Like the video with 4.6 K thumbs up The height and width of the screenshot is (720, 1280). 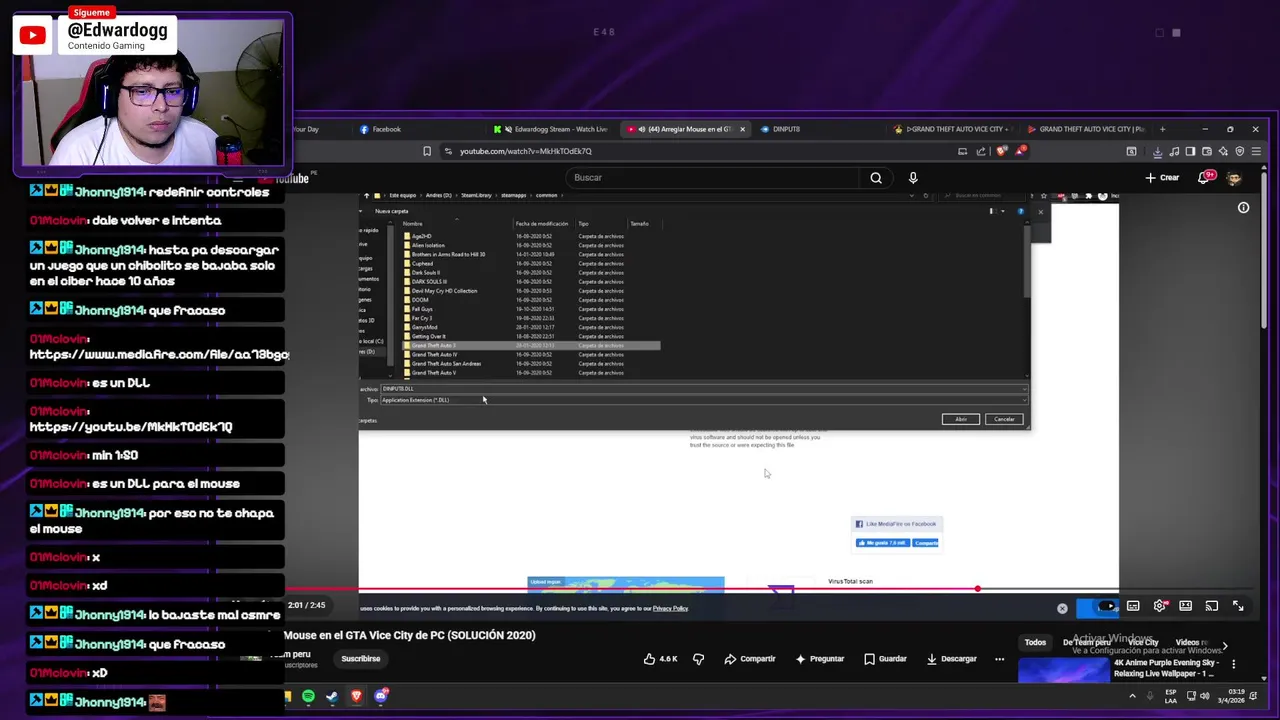662,659
